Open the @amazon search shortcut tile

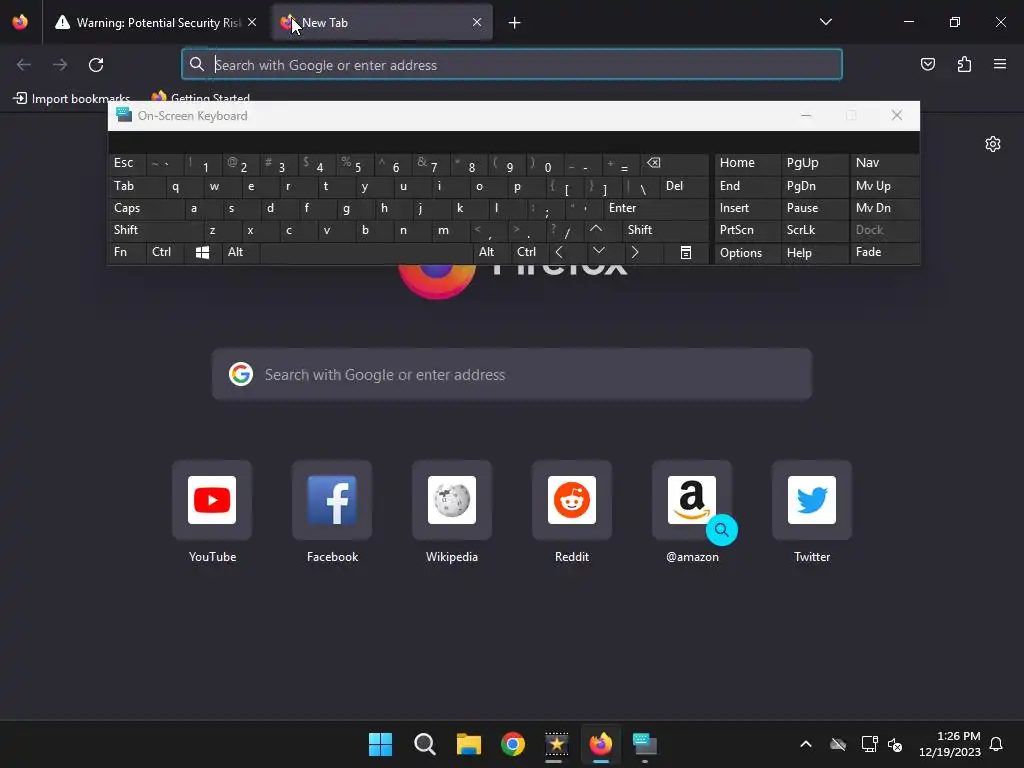(x=692, y=500)
